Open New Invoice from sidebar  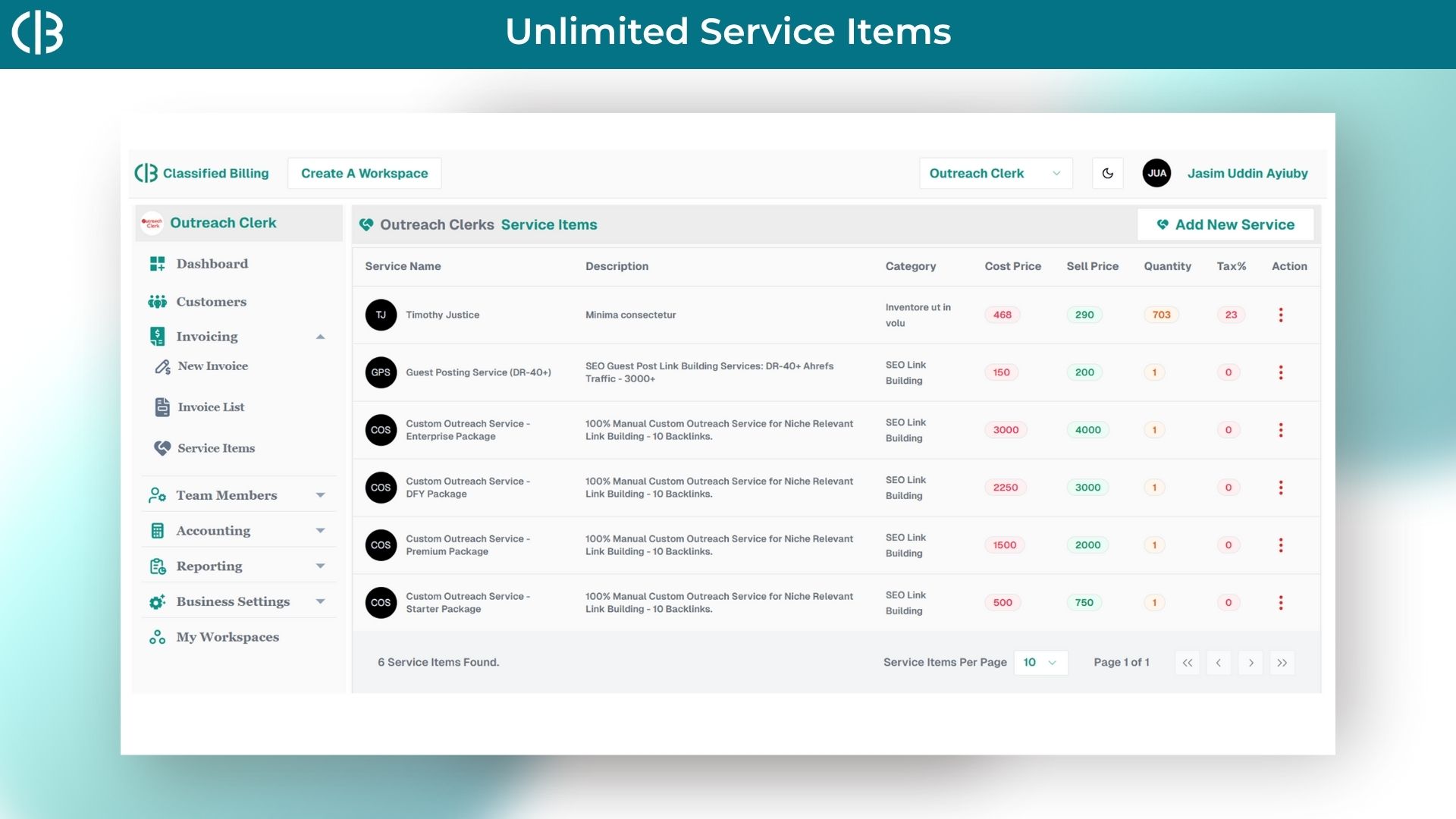click(x=212, y=366)
